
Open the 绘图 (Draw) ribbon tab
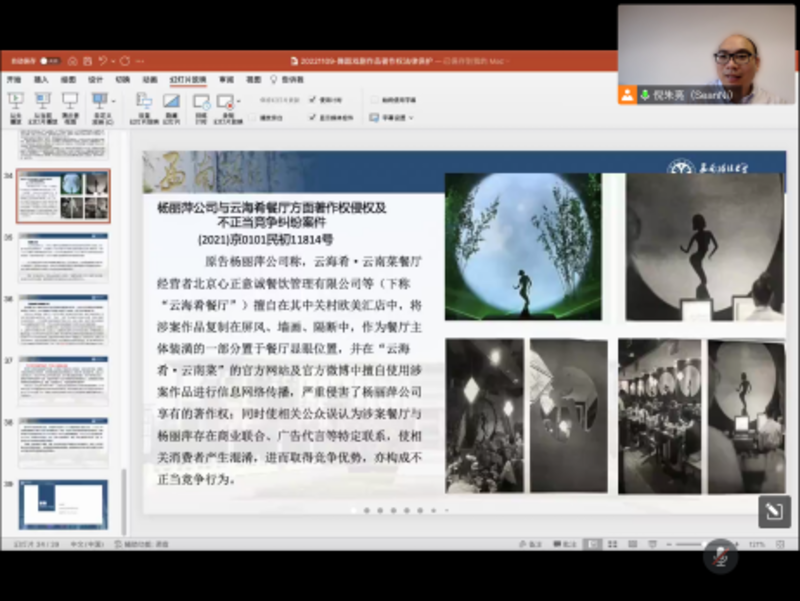click(x=68, y=80)
